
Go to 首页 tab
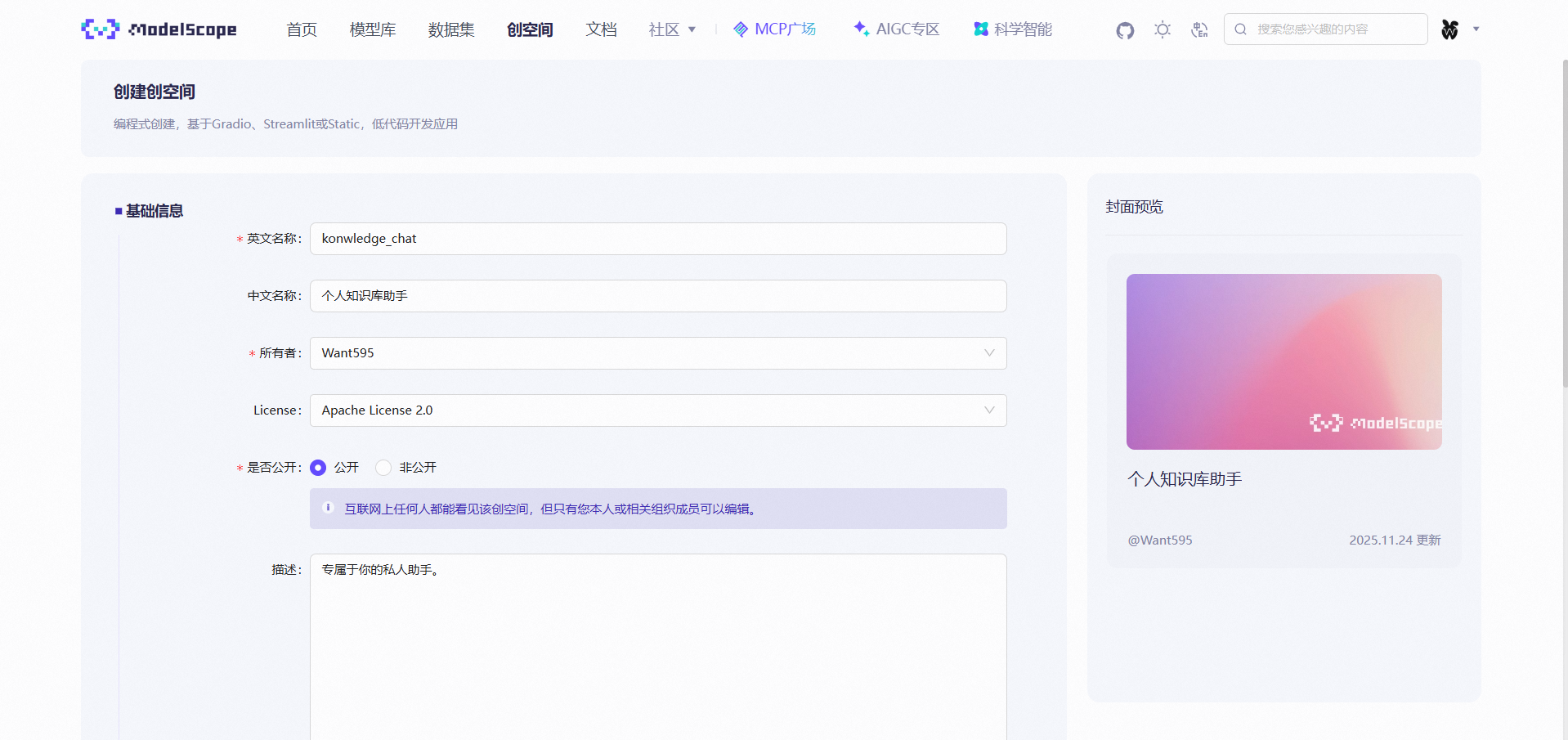click(x=302, y=29)
